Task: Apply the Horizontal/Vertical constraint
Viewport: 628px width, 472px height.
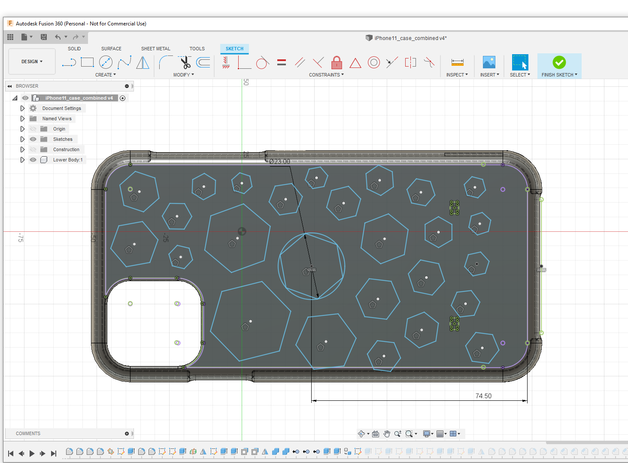Action: click(226, 63)
